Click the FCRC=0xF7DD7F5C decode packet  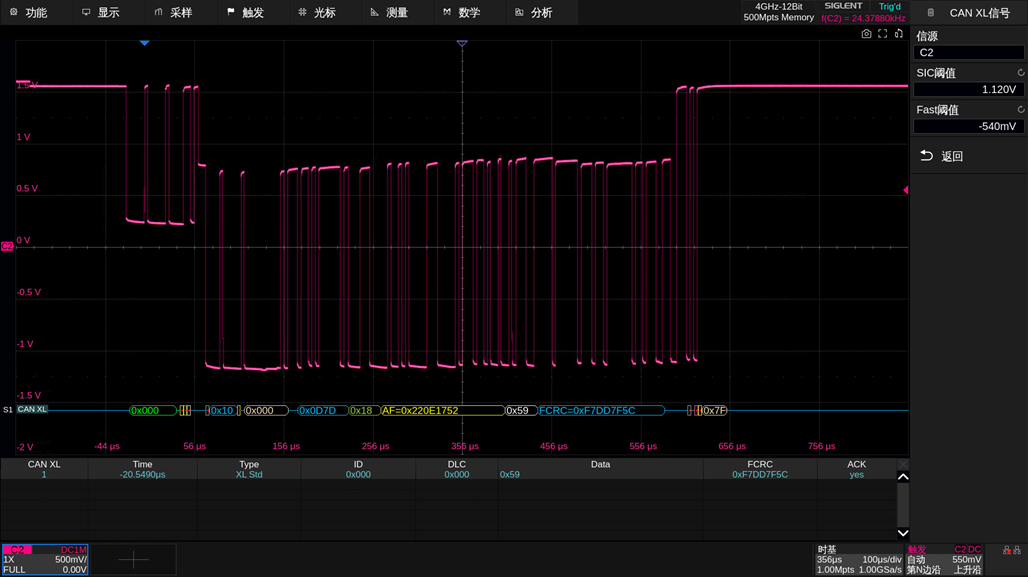pos(601,410)
